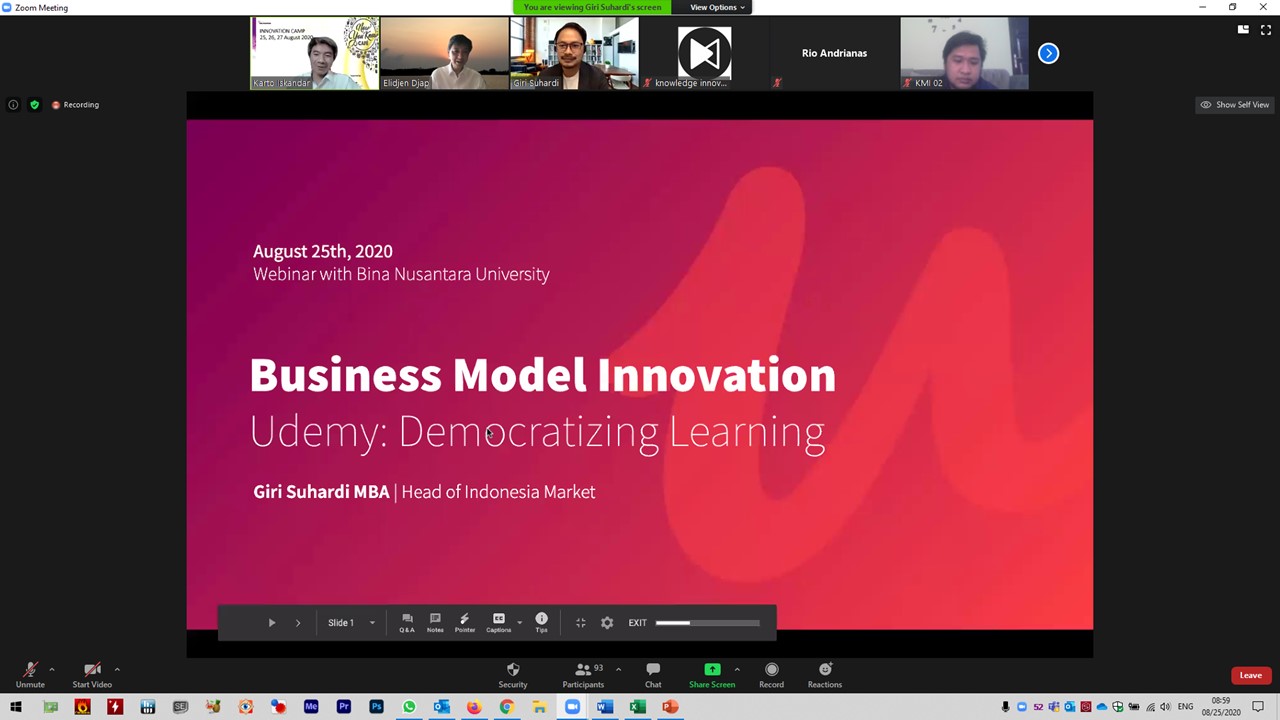Click the Start Video camera icon
1280x720 pixels.
tap(92, 670)
